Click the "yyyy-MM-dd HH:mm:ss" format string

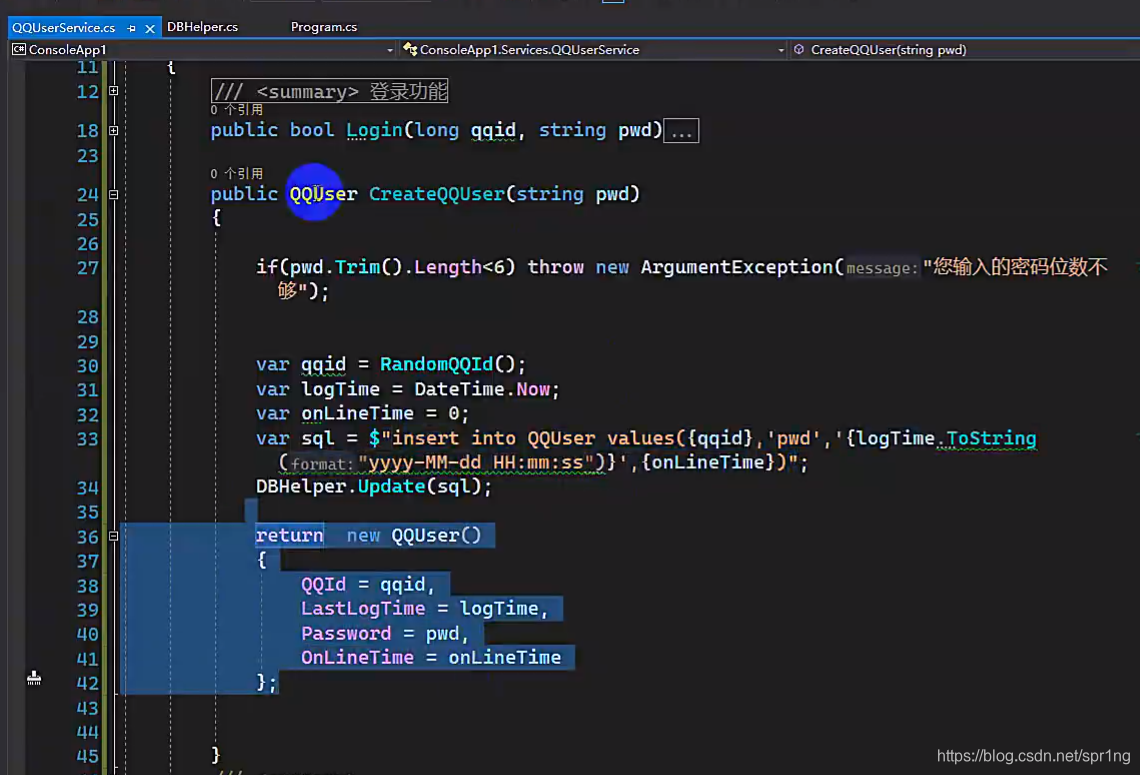point(476,462)
